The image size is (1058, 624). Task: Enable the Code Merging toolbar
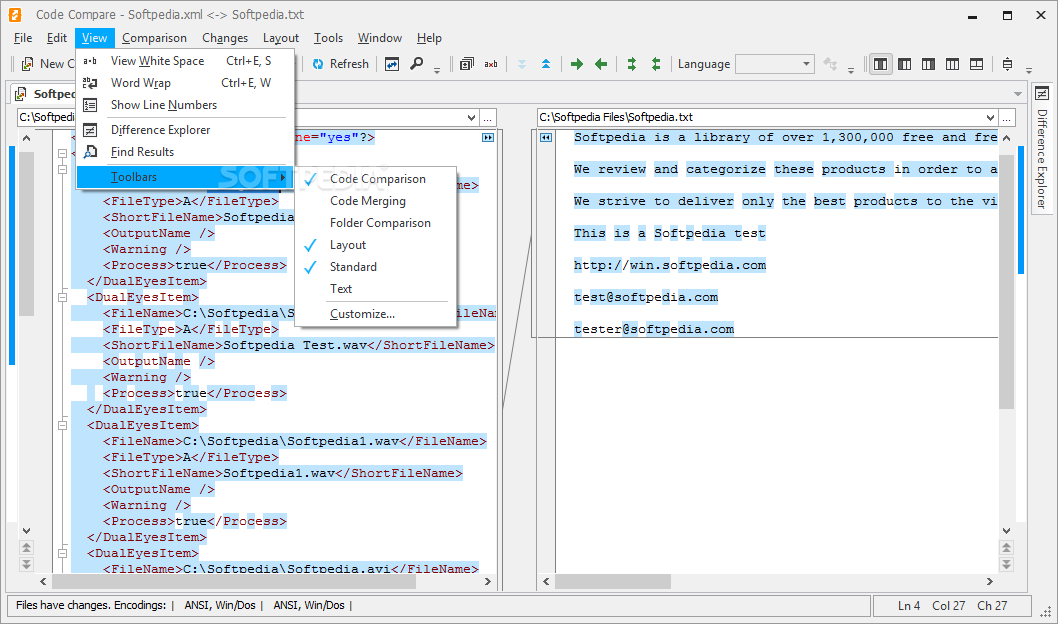click(376, 201)
